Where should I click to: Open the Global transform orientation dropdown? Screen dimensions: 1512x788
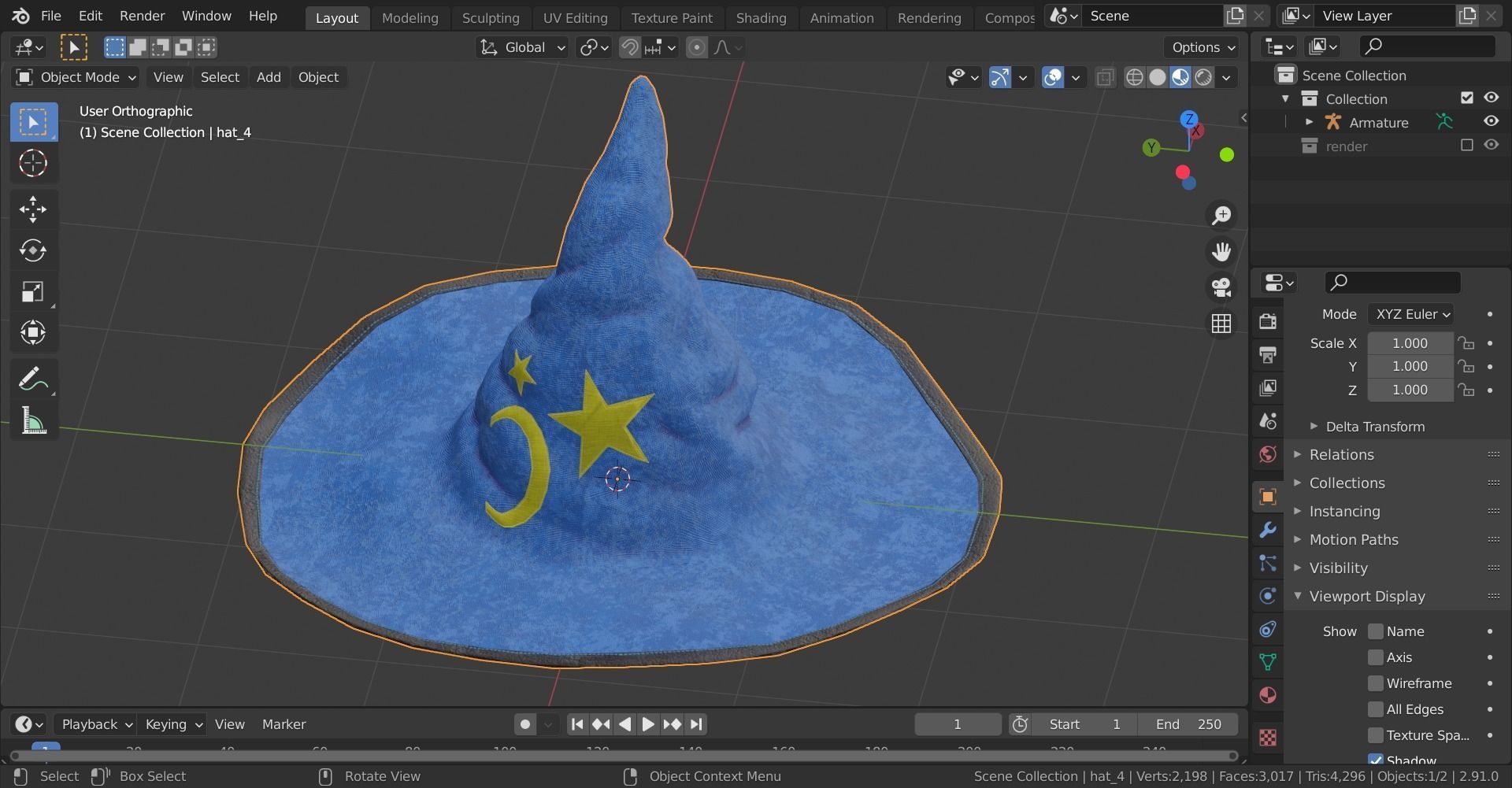pos(521,47)
